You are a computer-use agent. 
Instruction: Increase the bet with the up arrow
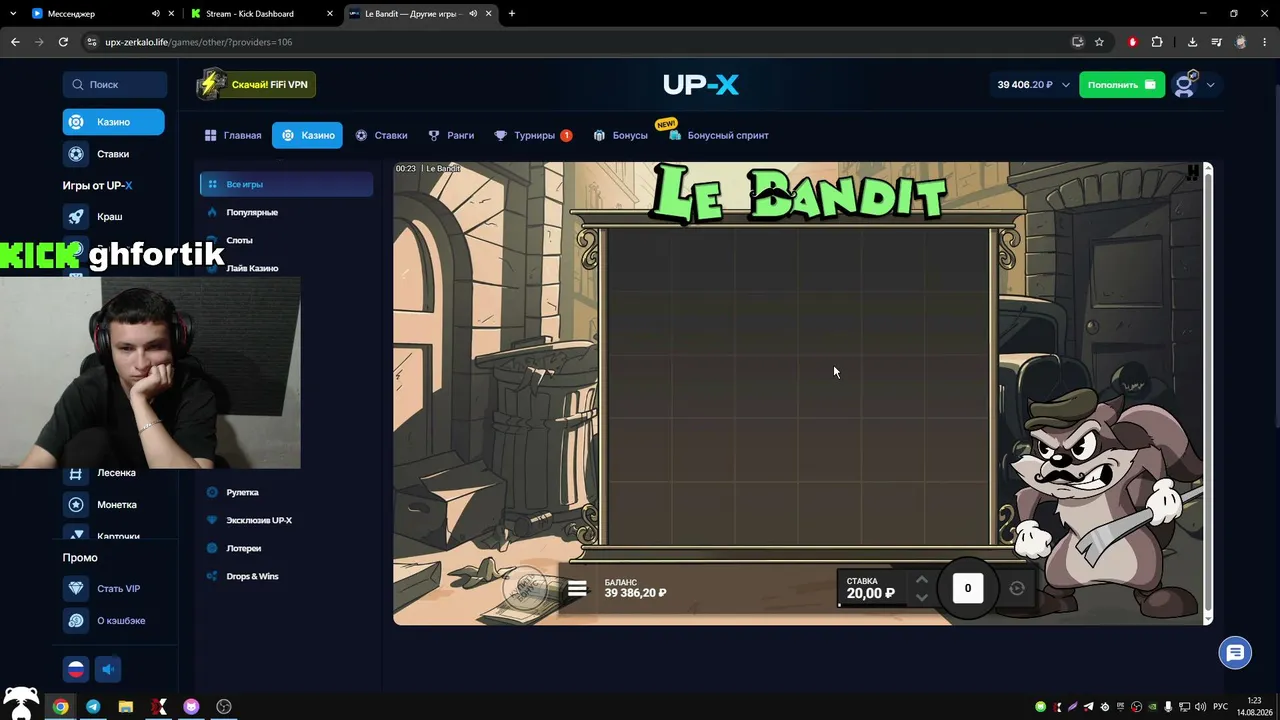pos(922,580)
